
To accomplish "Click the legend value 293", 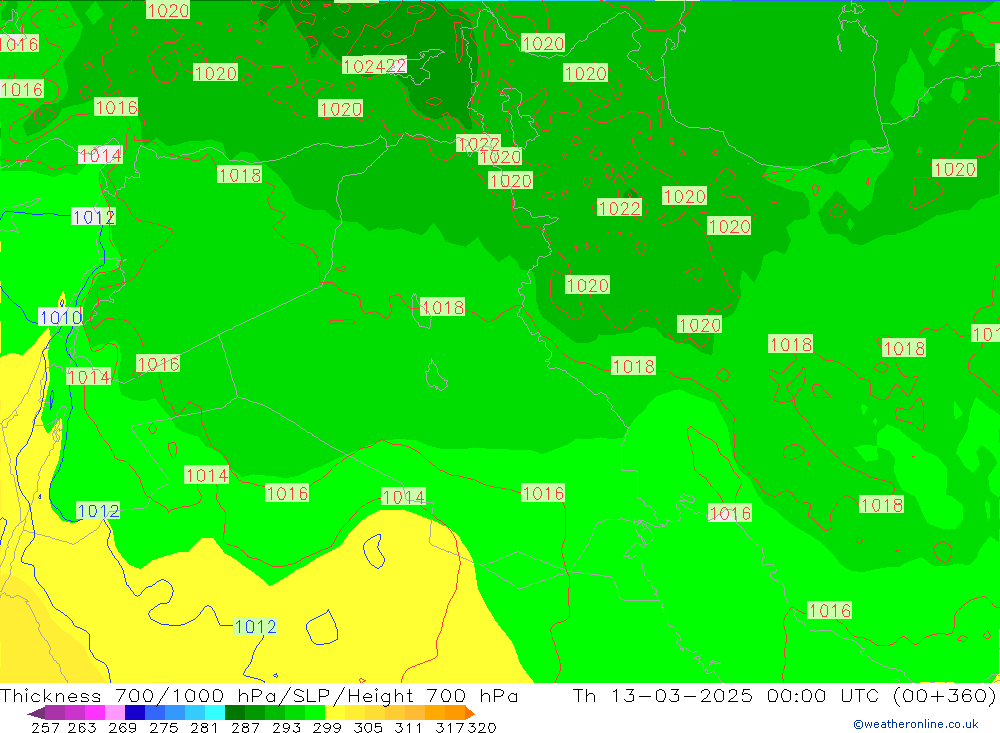I will click(x=286, y=727).
